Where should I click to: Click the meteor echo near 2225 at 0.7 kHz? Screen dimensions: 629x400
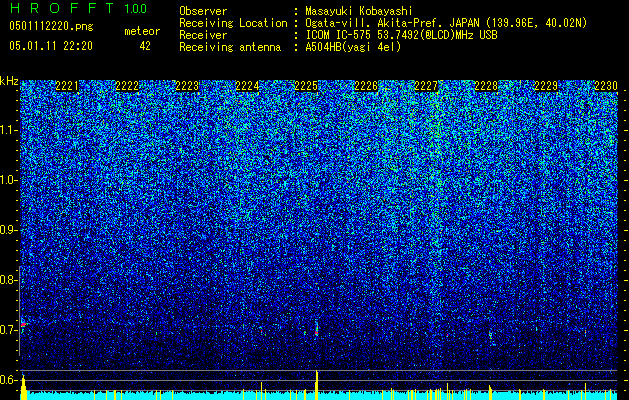coord(317,329)
